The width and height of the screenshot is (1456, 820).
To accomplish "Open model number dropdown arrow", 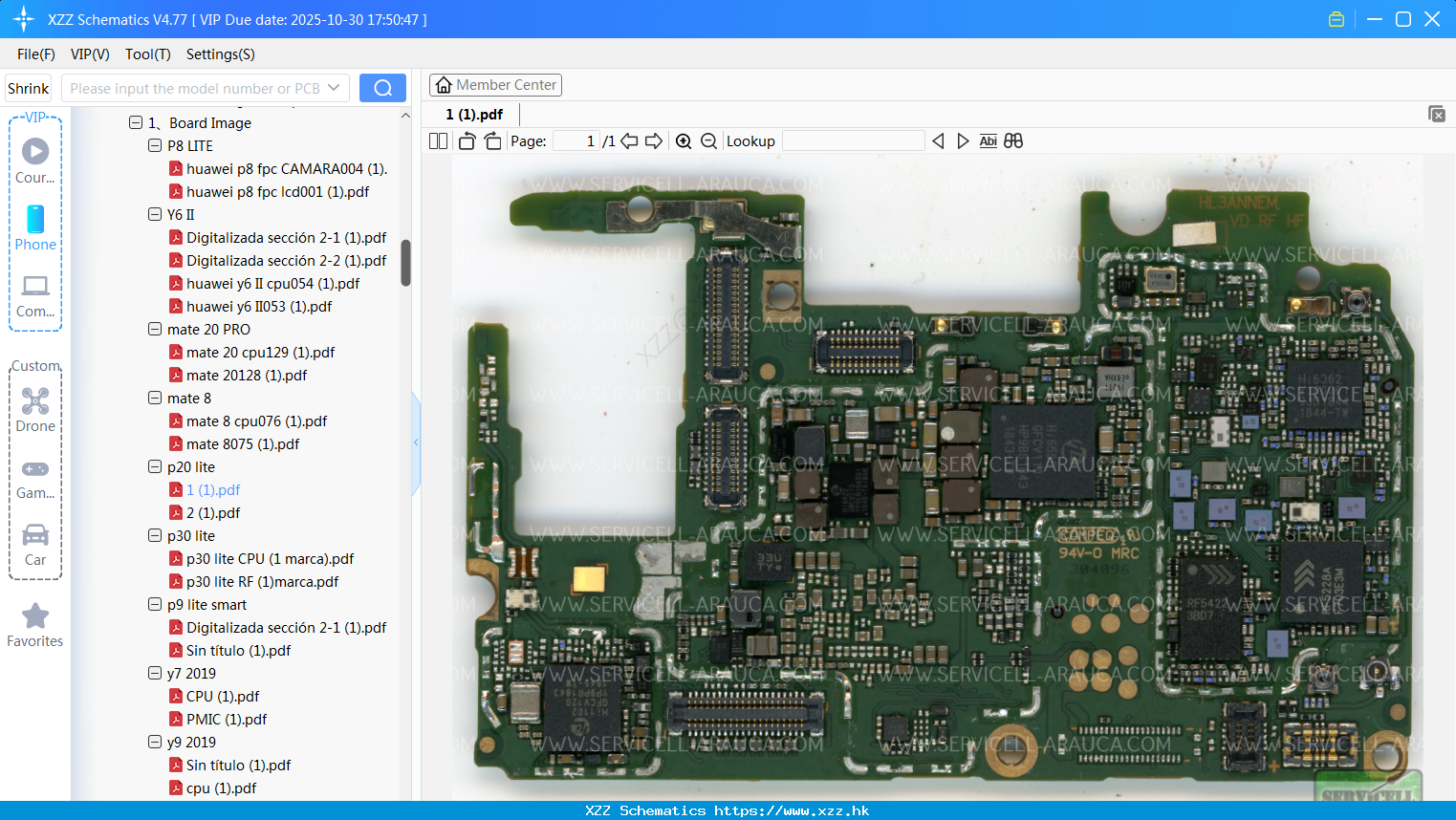I will (334, 88).
